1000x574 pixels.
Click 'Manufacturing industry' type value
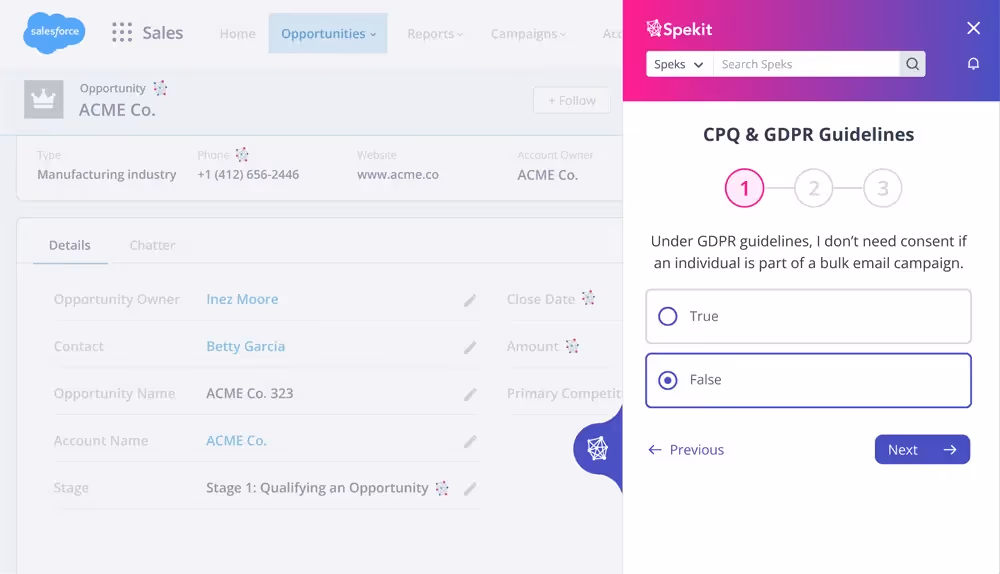pos(107,174)
